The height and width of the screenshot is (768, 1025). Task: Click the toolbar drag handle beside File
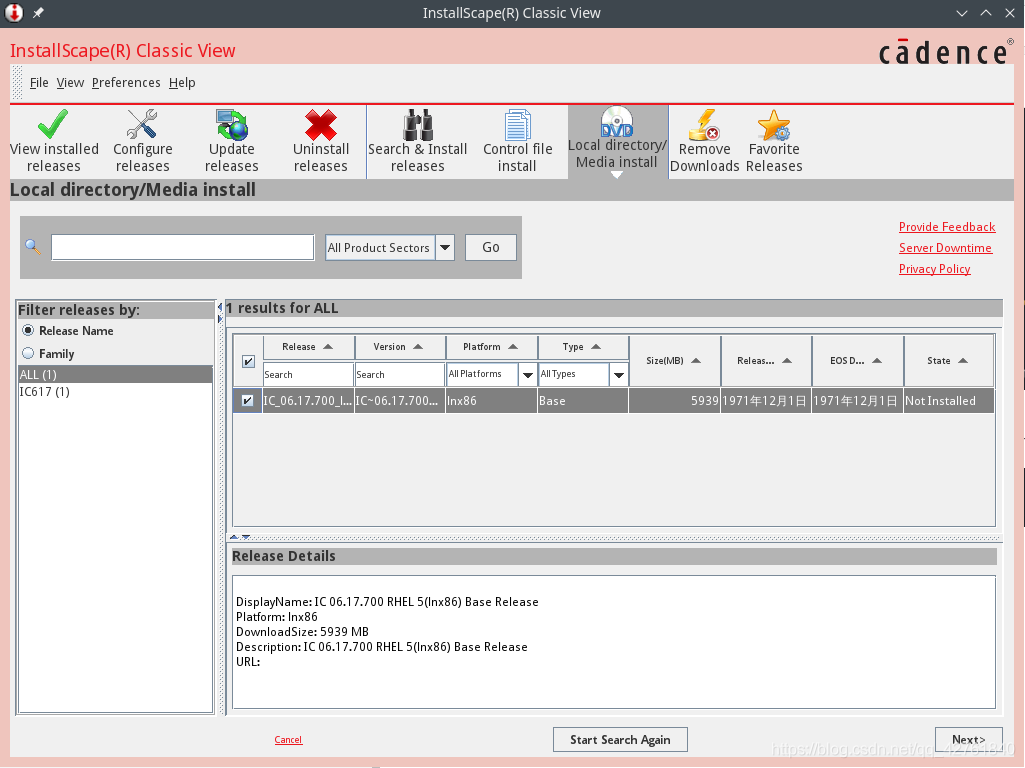tap(17, 83)
